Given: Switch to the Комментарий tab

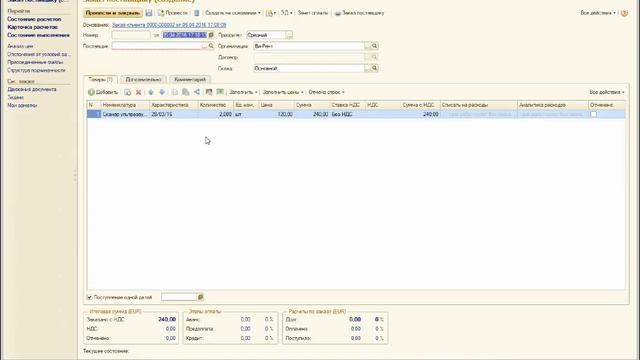Looking at the screenshot, I should point(190,80).
